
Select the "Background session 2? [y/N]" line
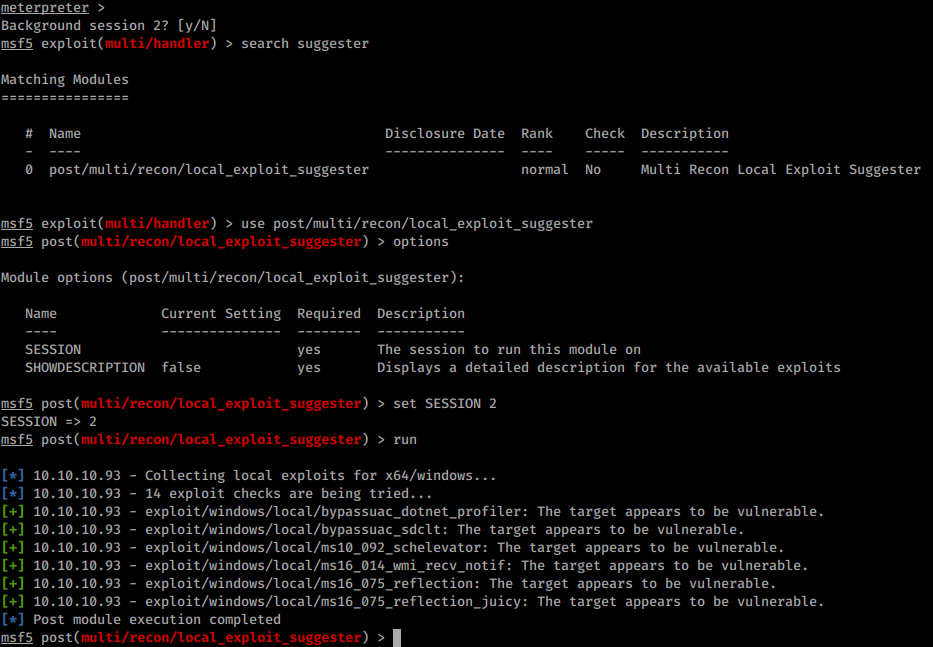click(x=109, y=26)
